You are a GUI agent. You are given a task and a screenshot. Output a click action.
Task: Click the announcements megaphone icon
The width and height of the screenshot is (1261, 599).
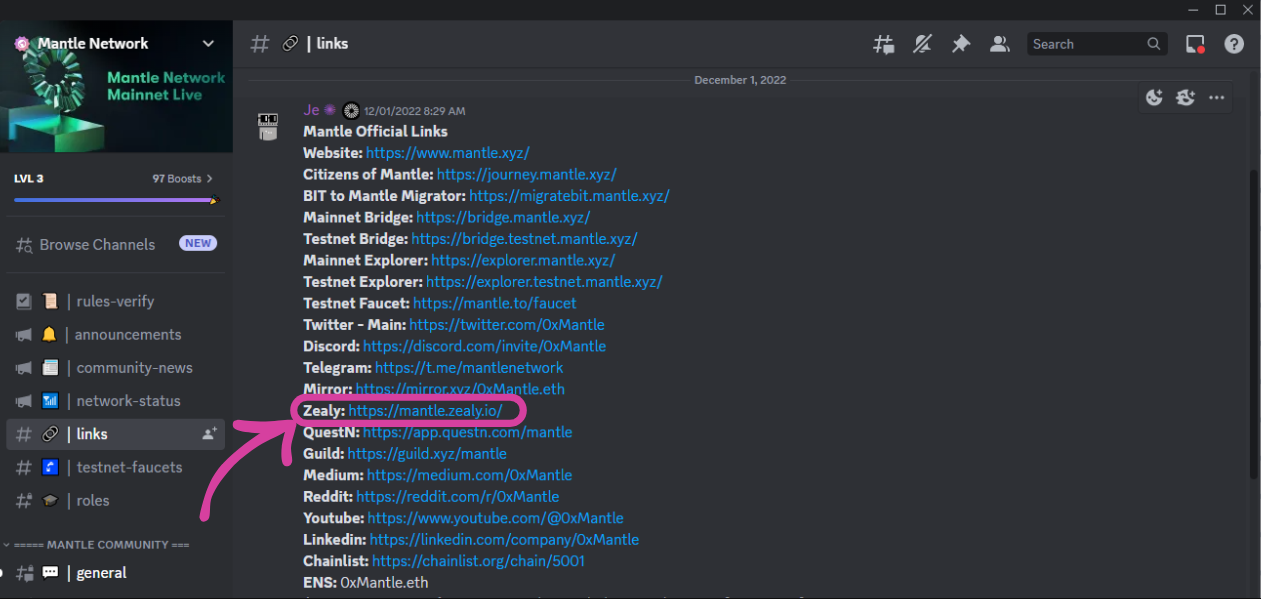pyautogui.click(x=24, y=334)
